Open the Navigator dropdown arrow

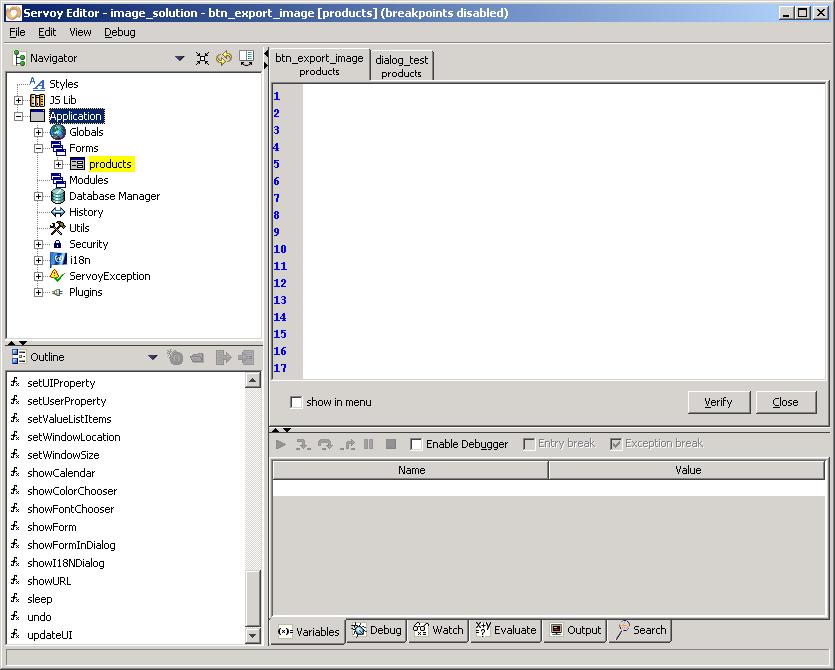pyautogui.click(x=180, y=58)
